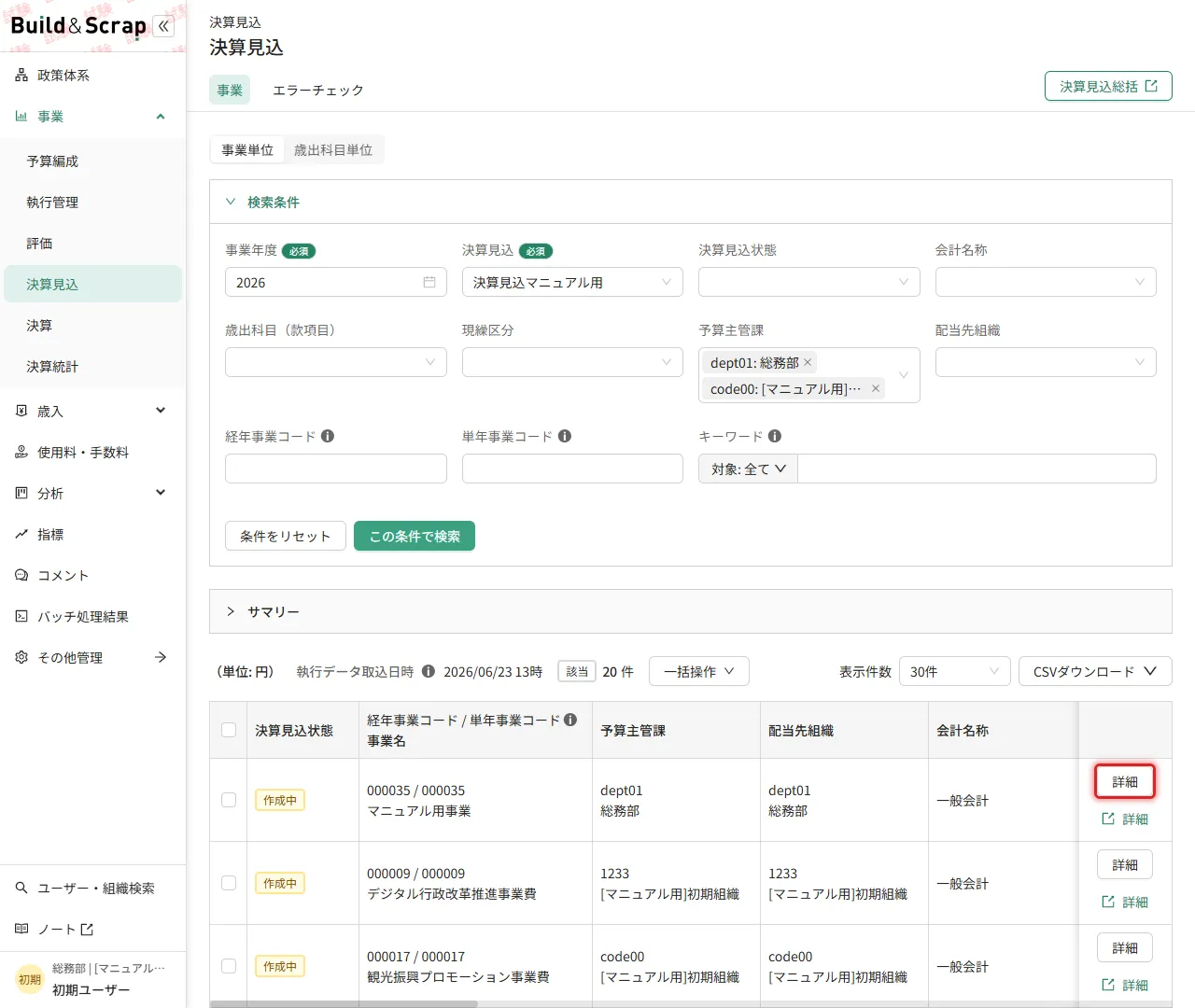Open the 指標 sidebar item
Image resolution: width=1195 pixels, height=1008 pixels.
tap(92, 535)
